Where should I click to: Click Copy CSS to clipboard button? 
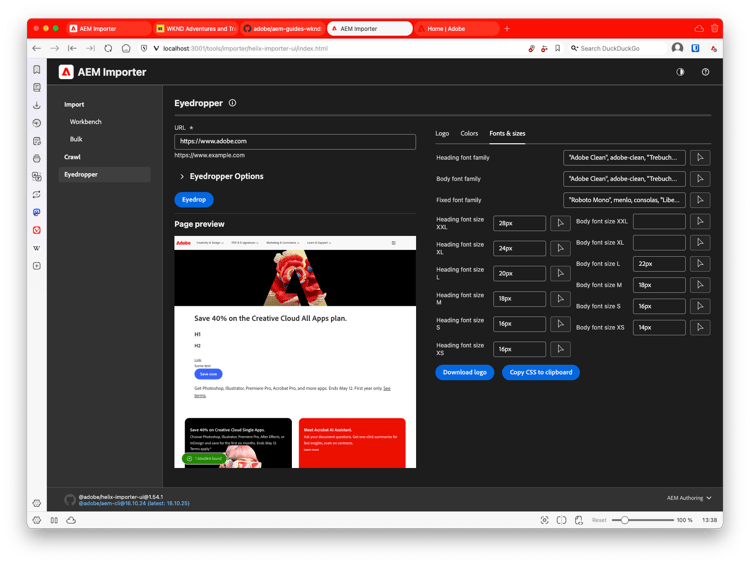point(540,372)
